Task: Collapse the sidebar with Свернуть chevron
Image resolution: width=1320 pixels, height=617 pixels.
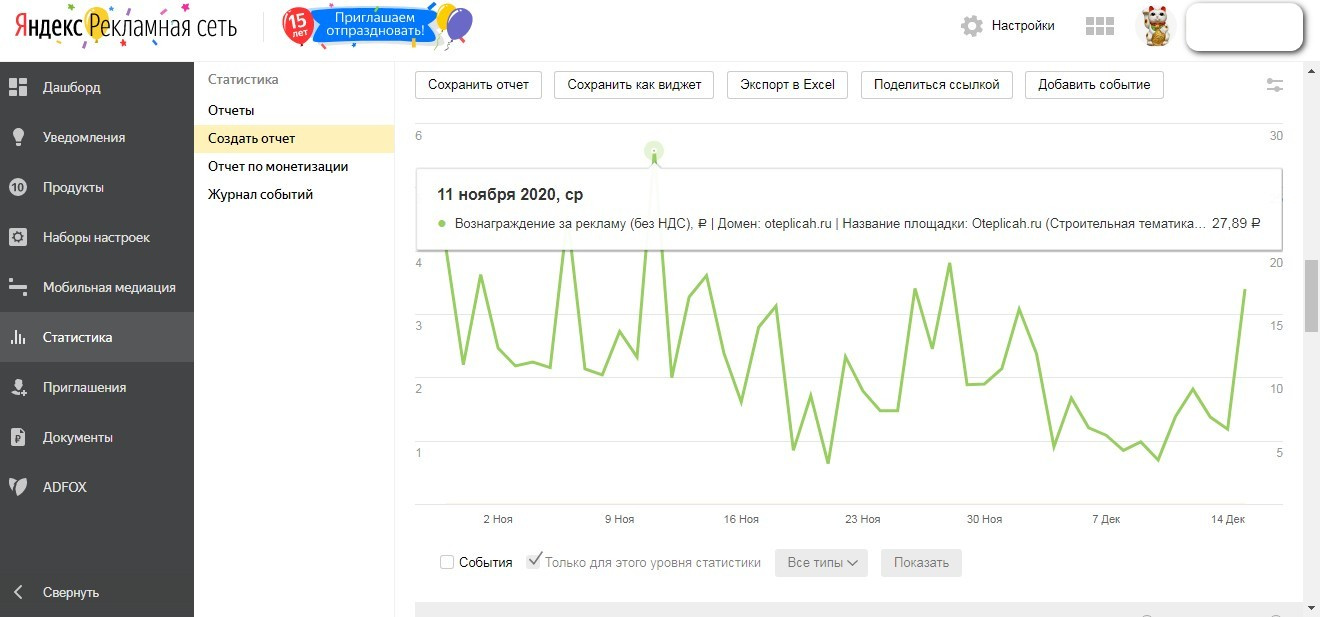Action: (x=18, y=592)
